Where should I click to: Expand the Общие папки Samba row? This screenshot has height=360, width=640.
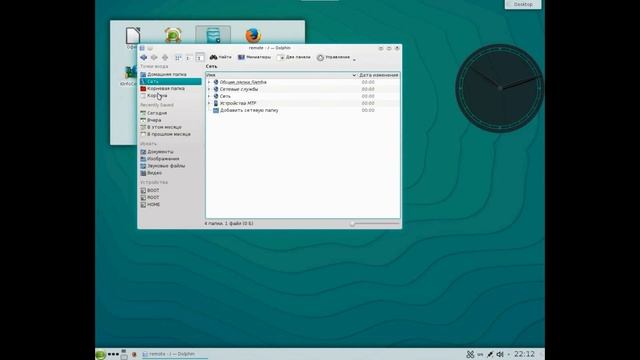tap(209, 82)
